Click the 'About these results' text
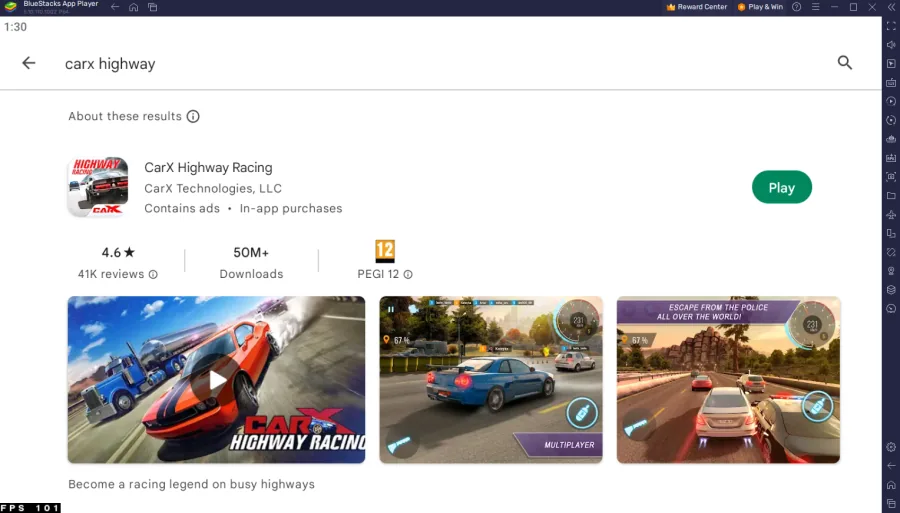Image resolution: width=900 pixels, height=513 pixels. pyautogui.click(x=125, y=116)
